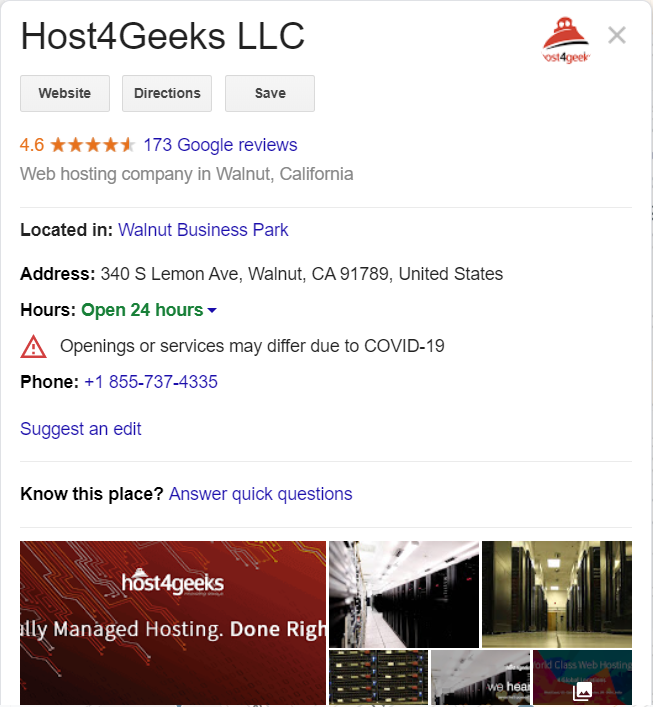View the data center aisle photo with black racks

pos(404,594)
